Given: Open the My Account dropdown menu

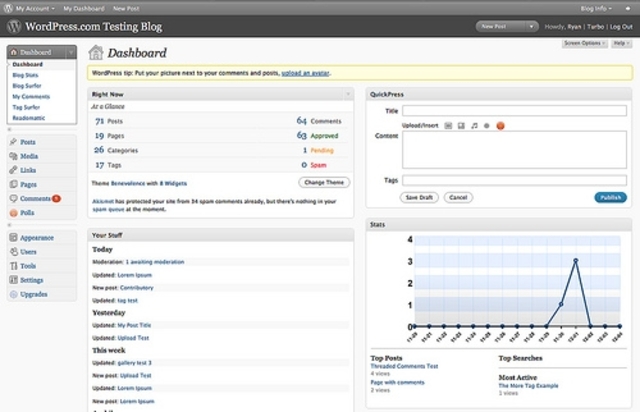Looking at the screenshot, I should tap(35, 8).
